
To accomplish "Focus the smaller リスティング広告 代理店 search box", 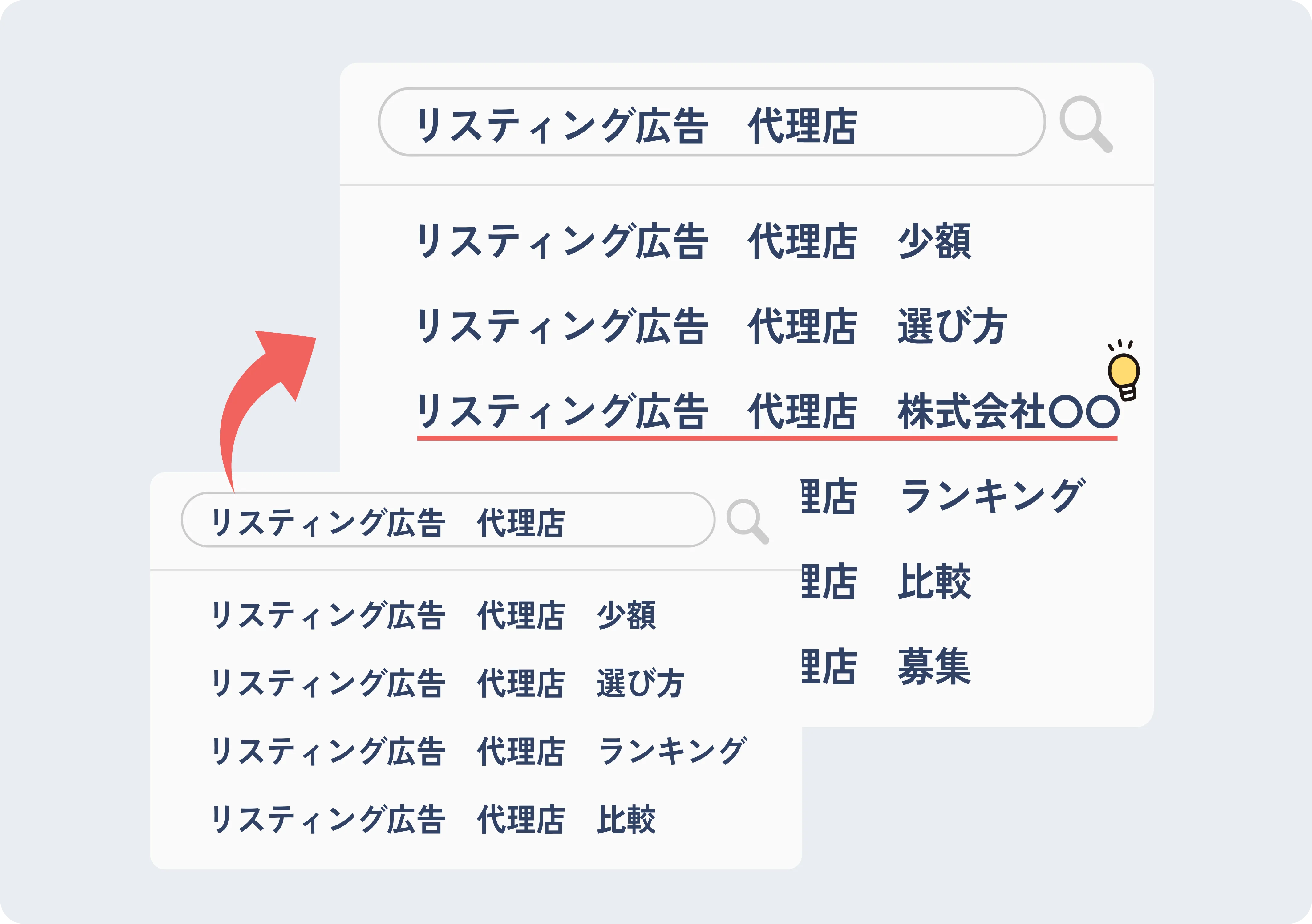I will point(447,519).
